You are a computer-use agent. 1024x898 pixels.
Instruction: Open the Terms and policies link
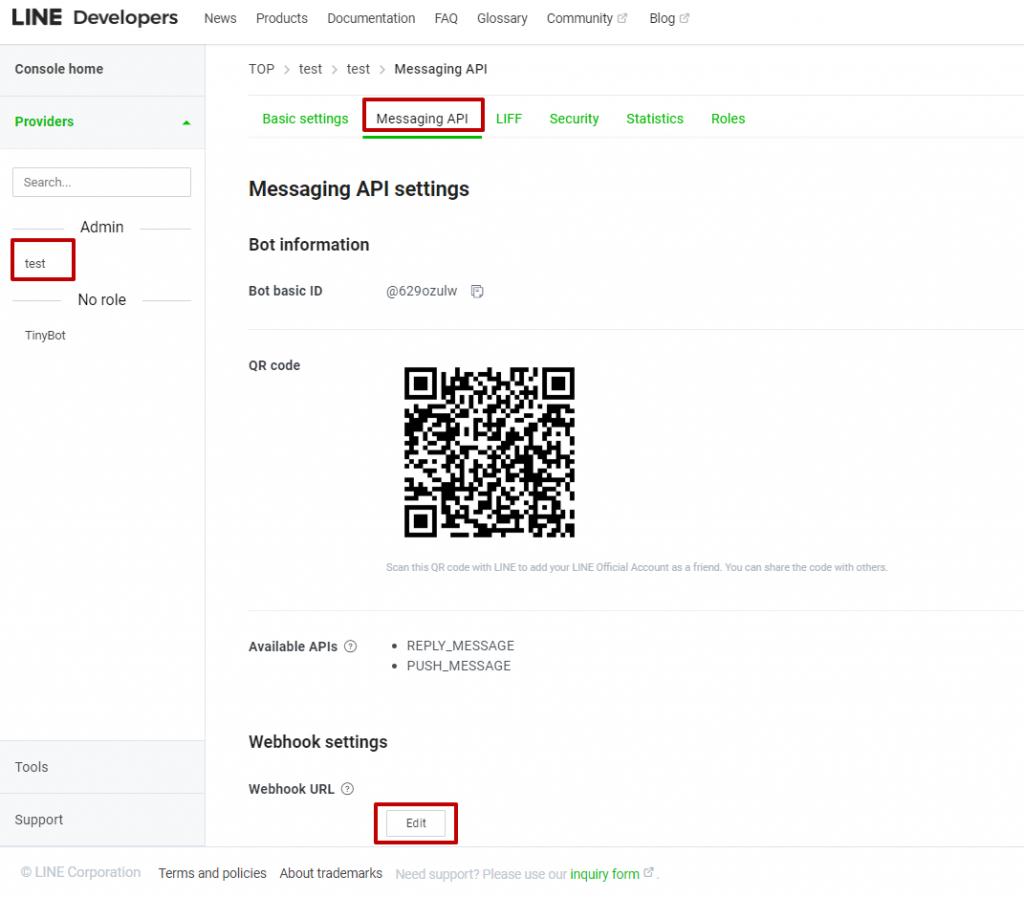[x=212, y=872]
